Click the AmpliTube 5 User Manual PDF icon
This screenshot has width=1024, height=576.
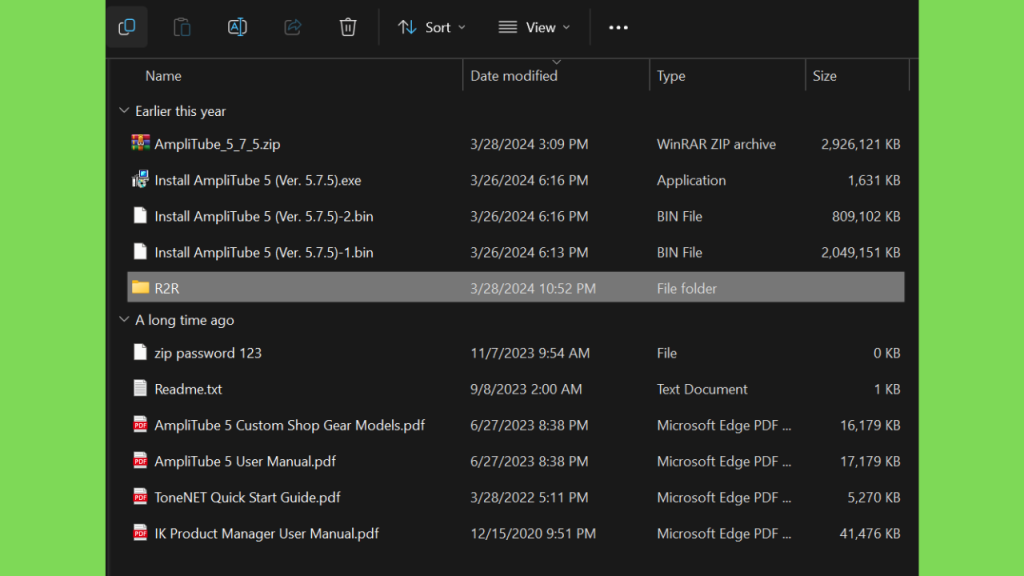pyautogui.click(x=141, y=461)
